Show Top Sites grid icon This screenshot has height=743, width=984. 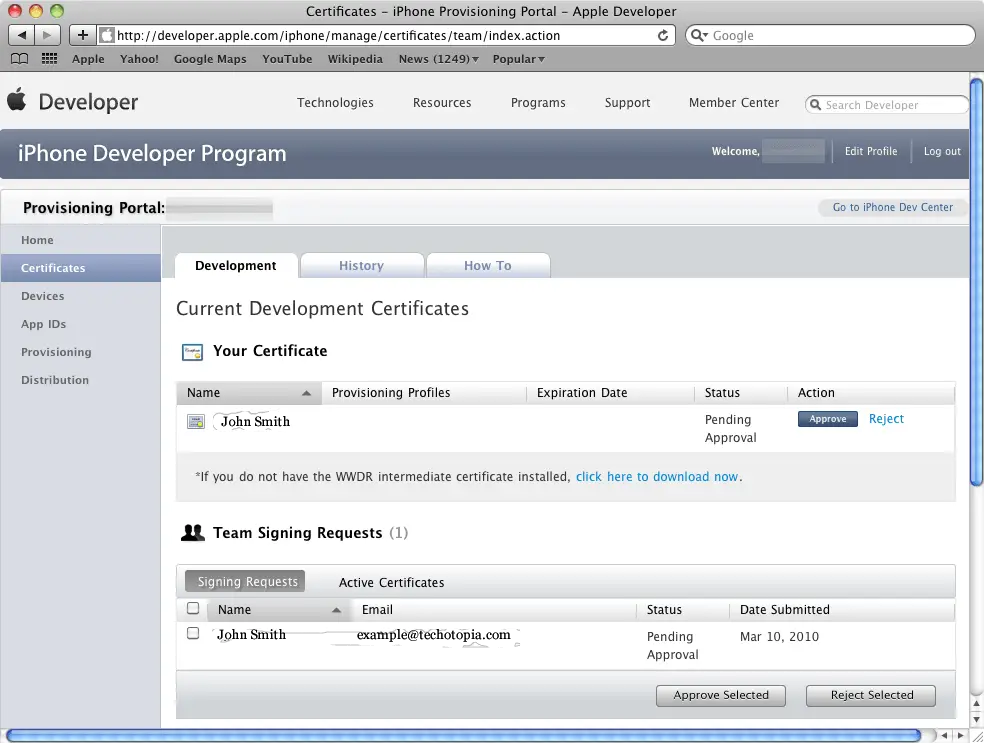[x=49, y=59]
